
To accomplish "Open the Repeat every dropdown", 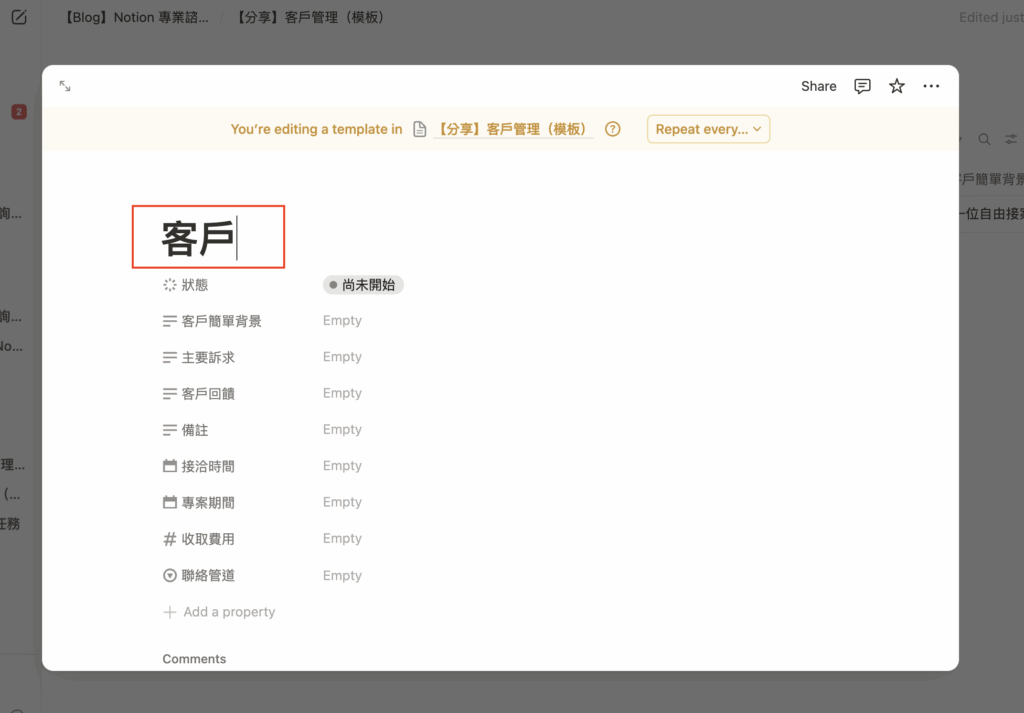I will click(708, 129).
